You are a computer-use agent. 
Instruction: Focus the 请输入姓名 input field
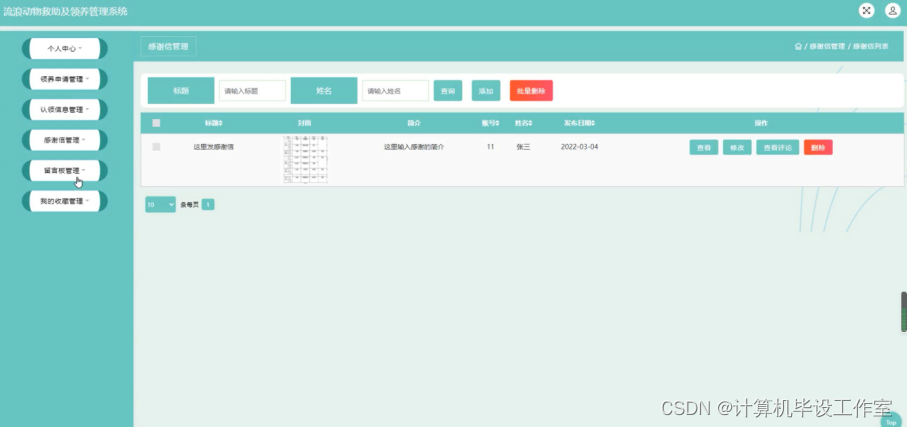click(x=395, y=91)
